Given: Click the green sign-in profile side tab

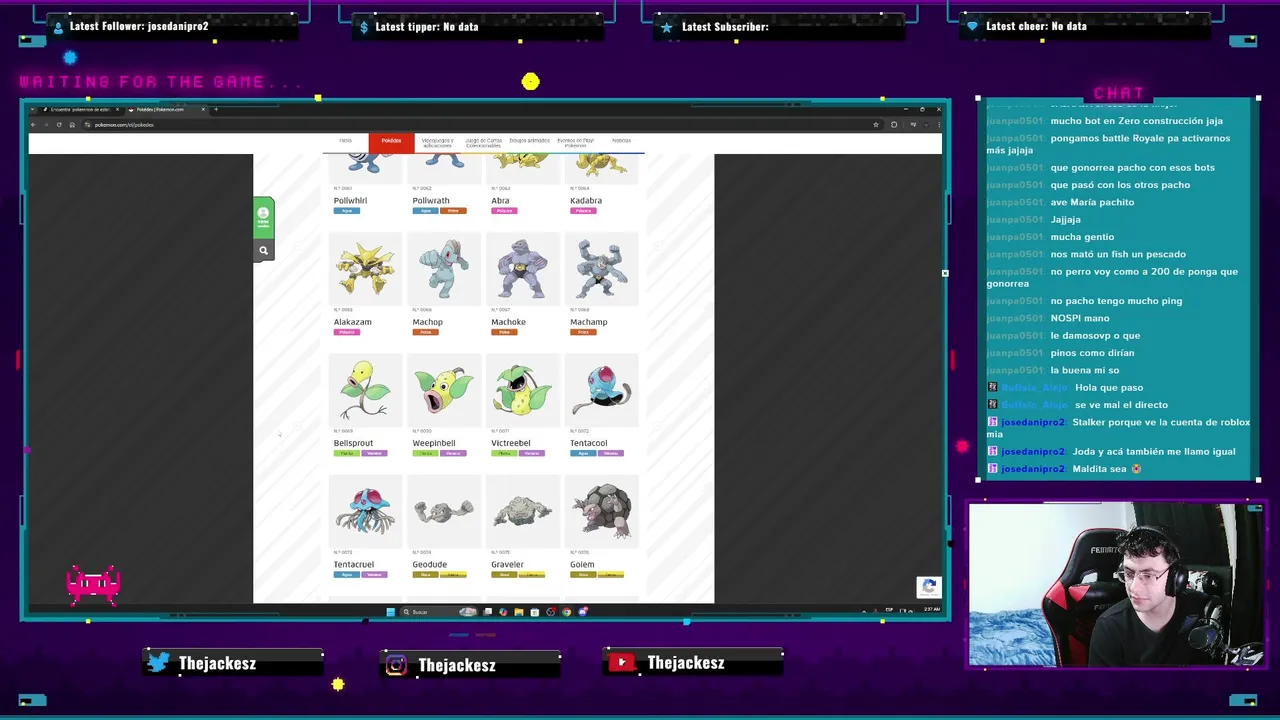Looking at the screenshot, I should [263, 217].
